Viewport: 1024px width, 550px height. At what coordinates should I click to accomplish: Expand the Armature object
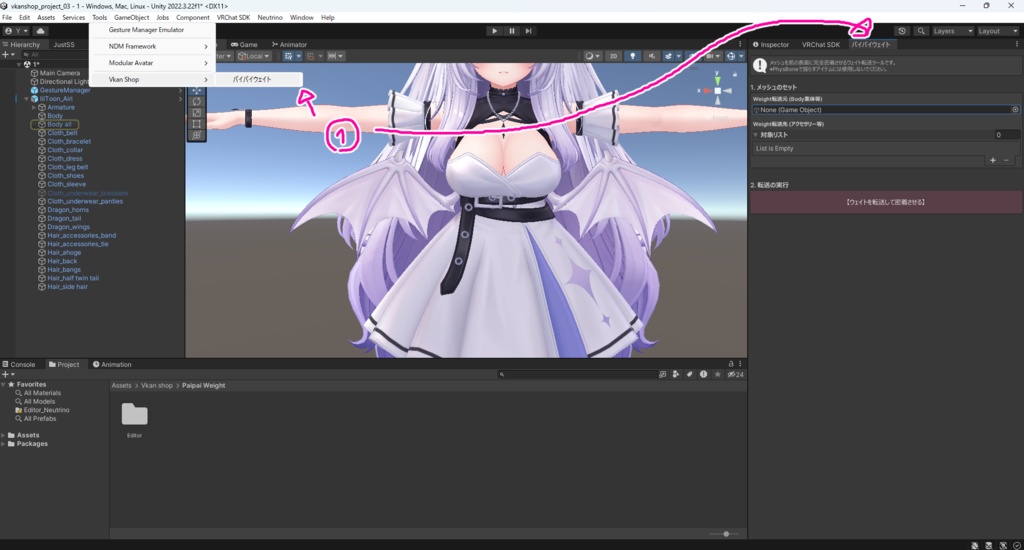tap(35, 107)
